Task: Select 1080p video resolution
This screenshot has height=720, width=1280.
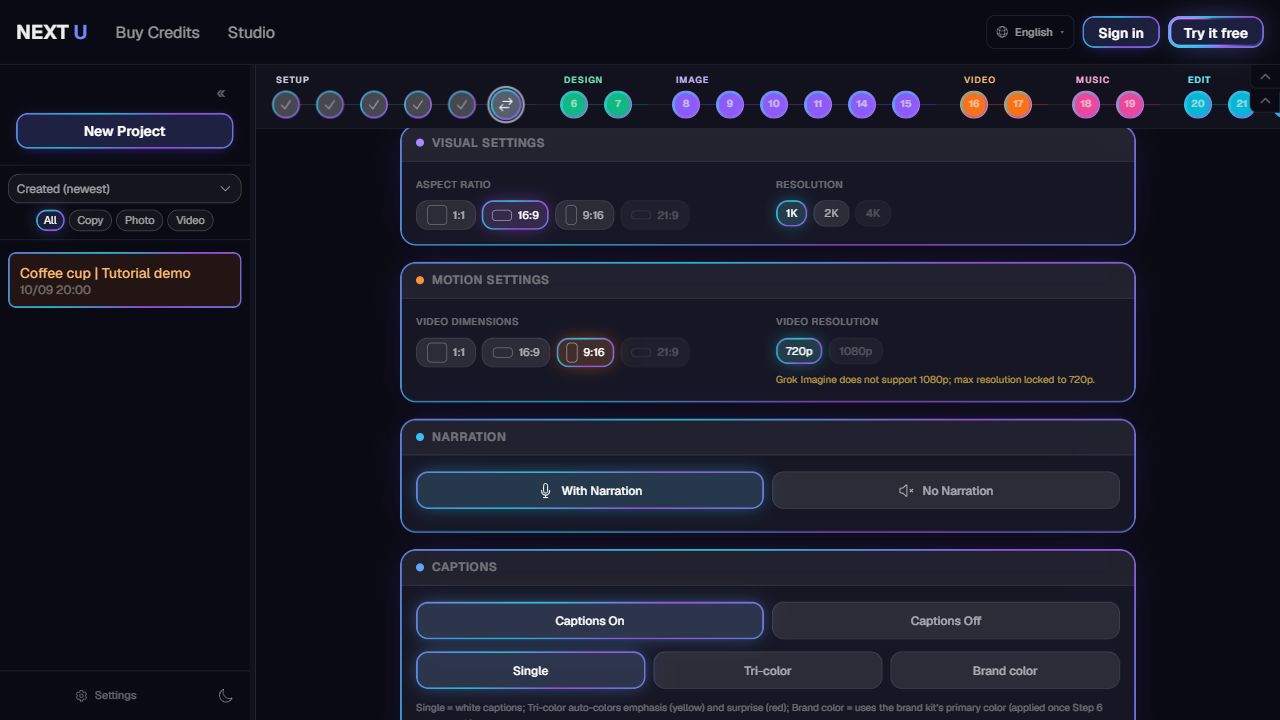Action: pyautogui.click(x=855, y=351)
